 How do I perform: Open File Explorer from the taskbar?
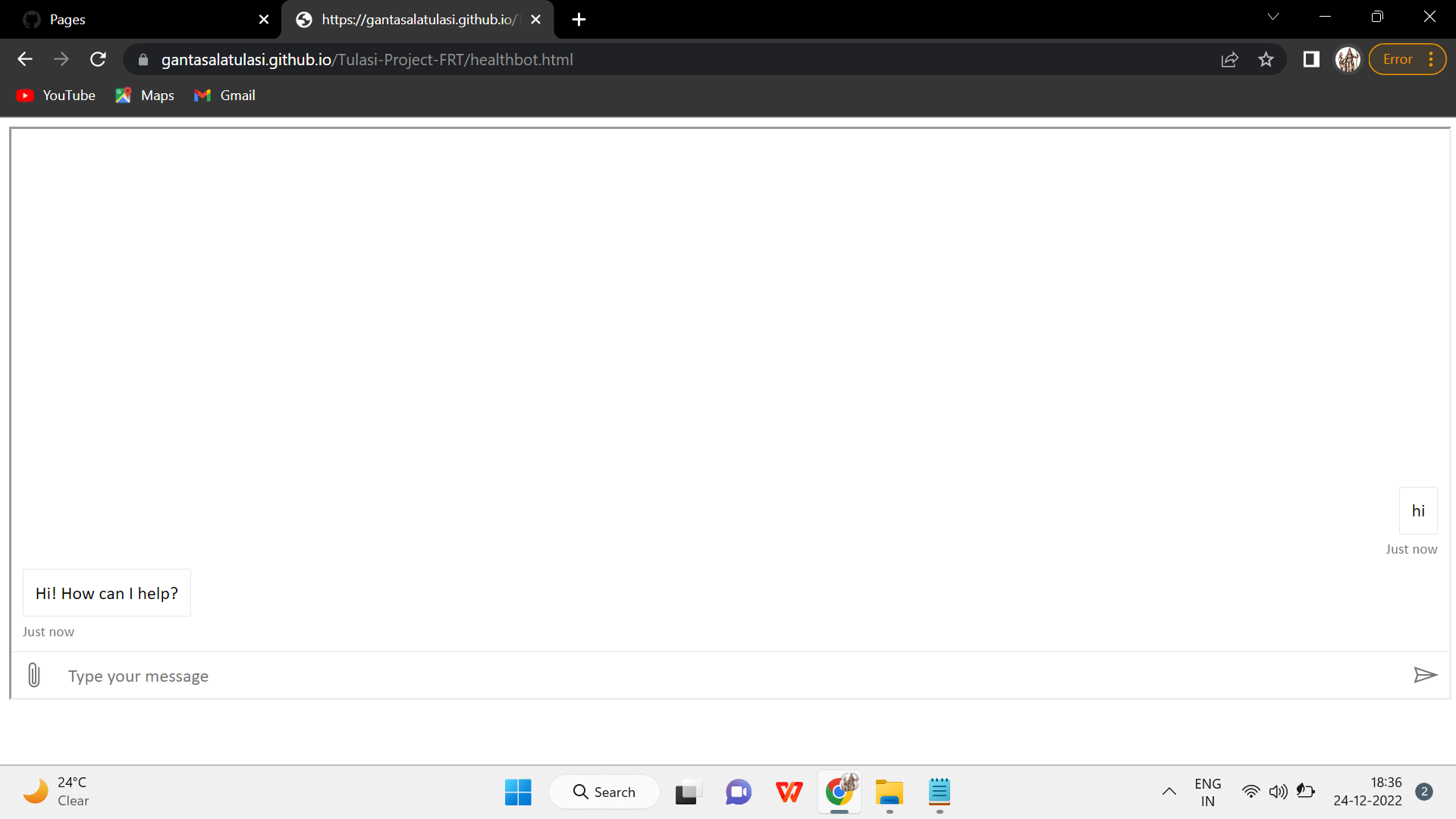(890, 792)
